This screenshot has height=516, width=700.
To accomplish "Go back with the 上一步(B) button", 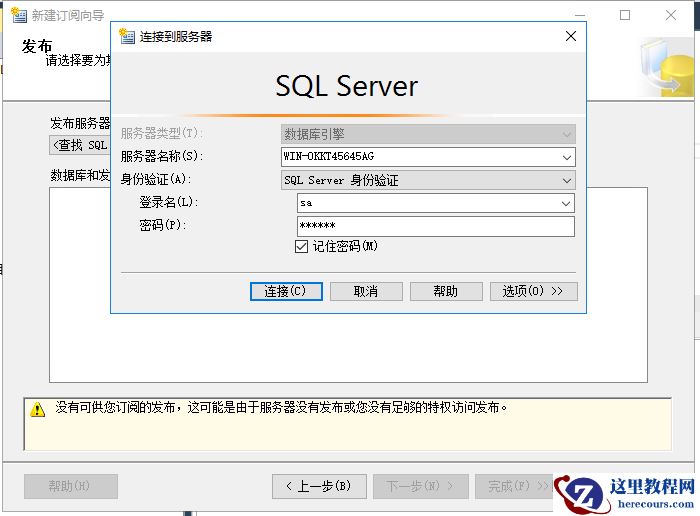I will pos(319,486).
